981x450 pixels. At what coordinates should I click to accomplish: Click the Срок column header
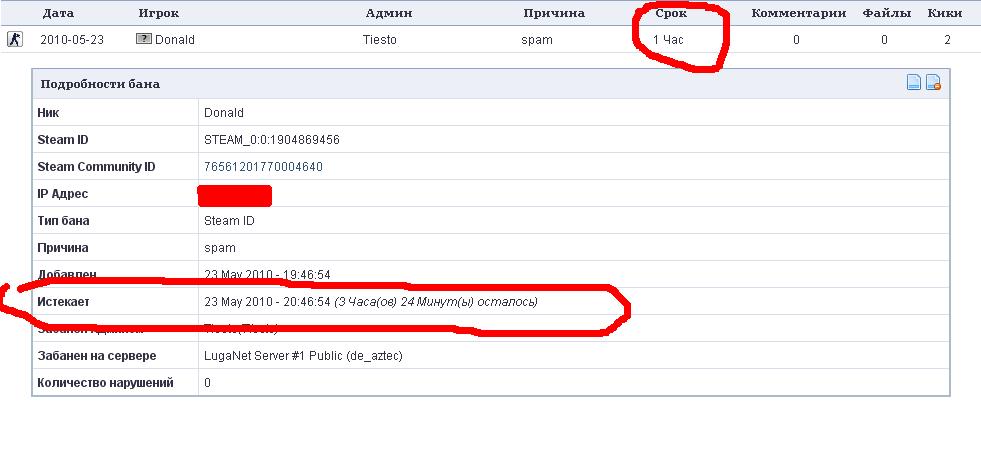coord(671,13)
